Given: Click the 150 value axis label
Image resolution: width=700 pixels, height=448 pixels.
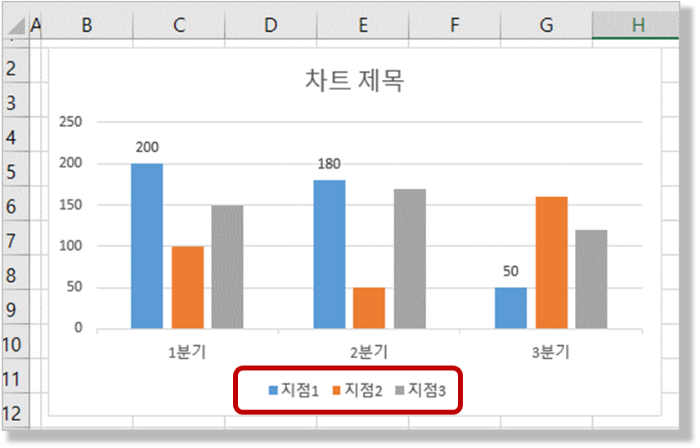Looking at the screenshot, I should point(71,205).
